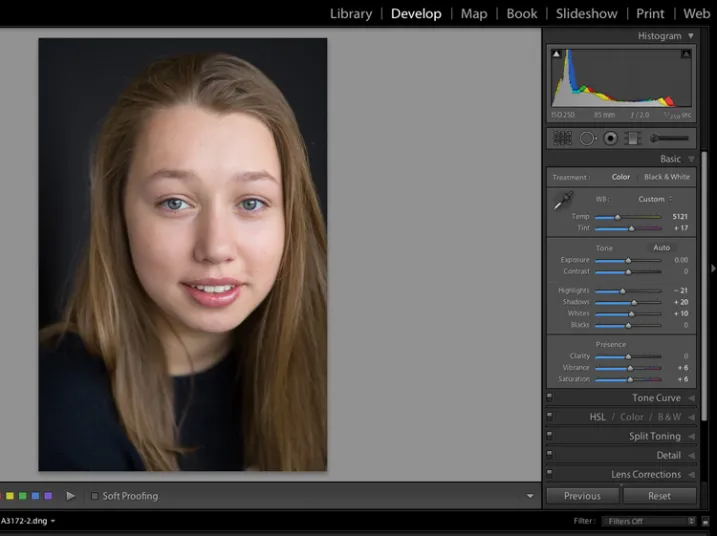717x536 pixels.
Task: Switch to the Library module
Action: pyautogui.click(x=351, y=14)
